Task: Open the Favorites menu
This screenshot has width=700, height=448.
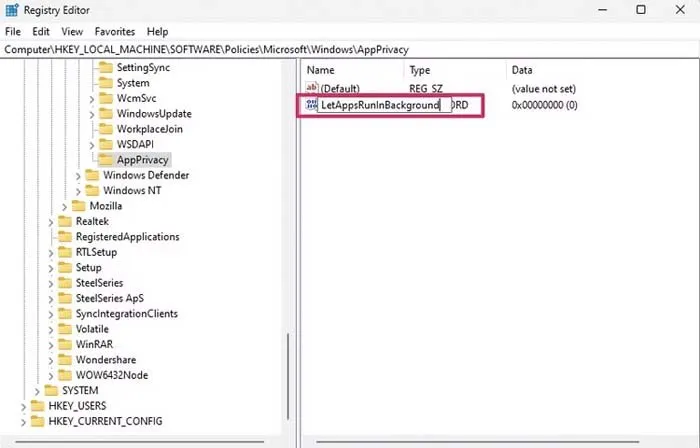Action: click(114, 32)
